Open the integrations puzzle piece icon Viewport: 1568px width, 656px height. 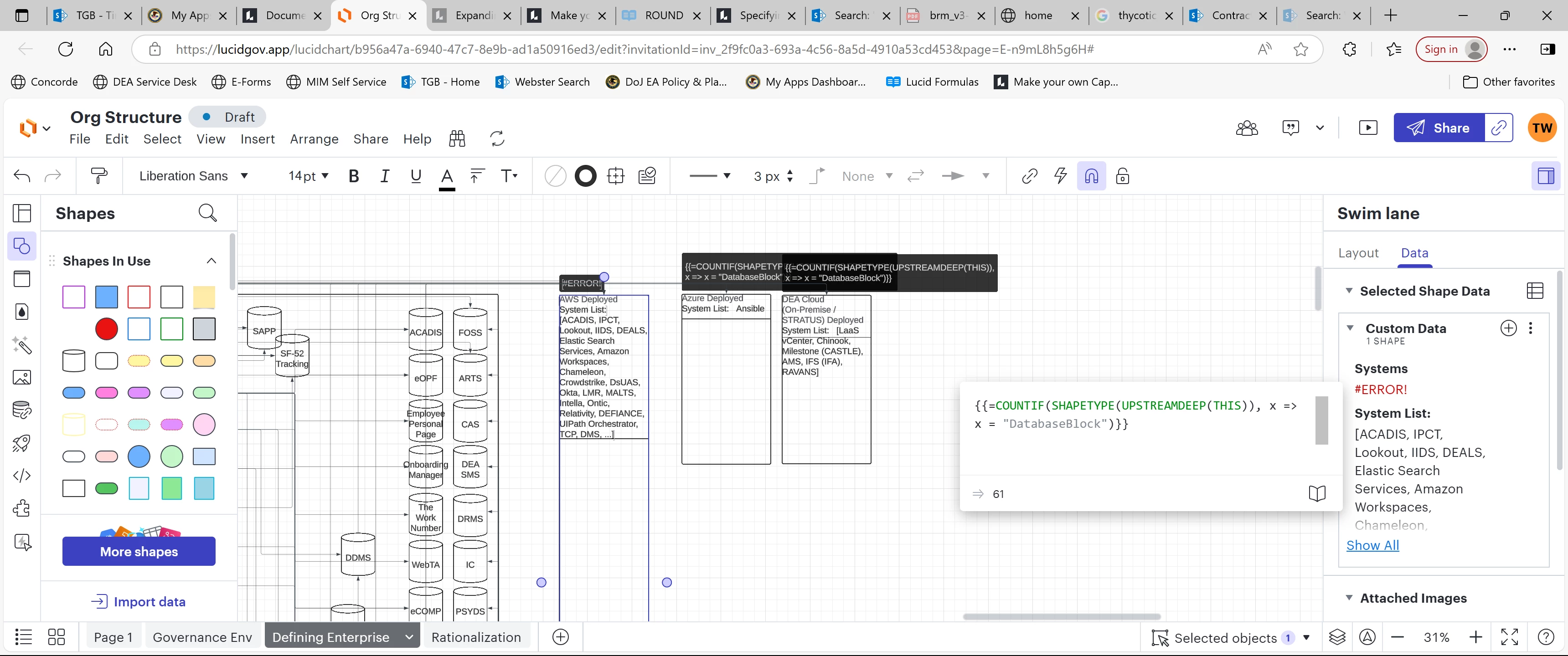pyautogui.click(x=22, y=509)
